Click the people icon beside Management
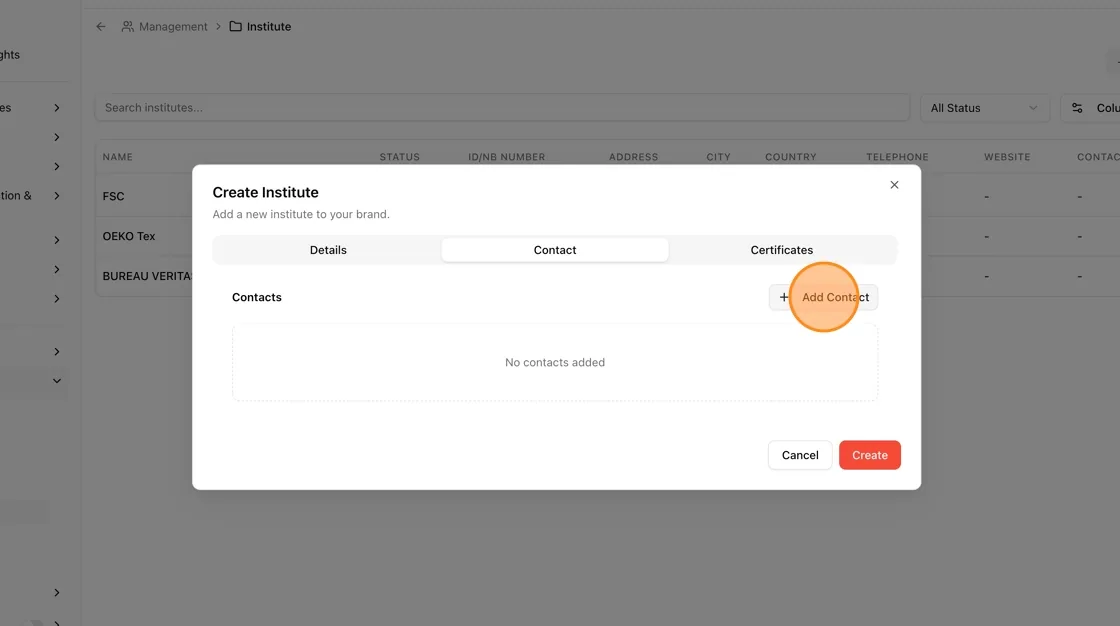Screen dimensions: 1120x626 click(x=127, y=26)
